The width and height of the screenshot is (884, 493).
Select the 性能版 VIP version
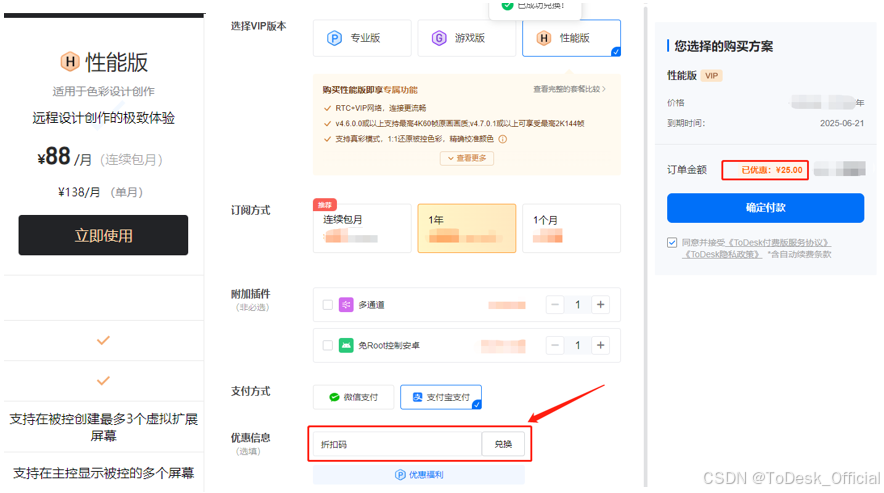point(571,38)
